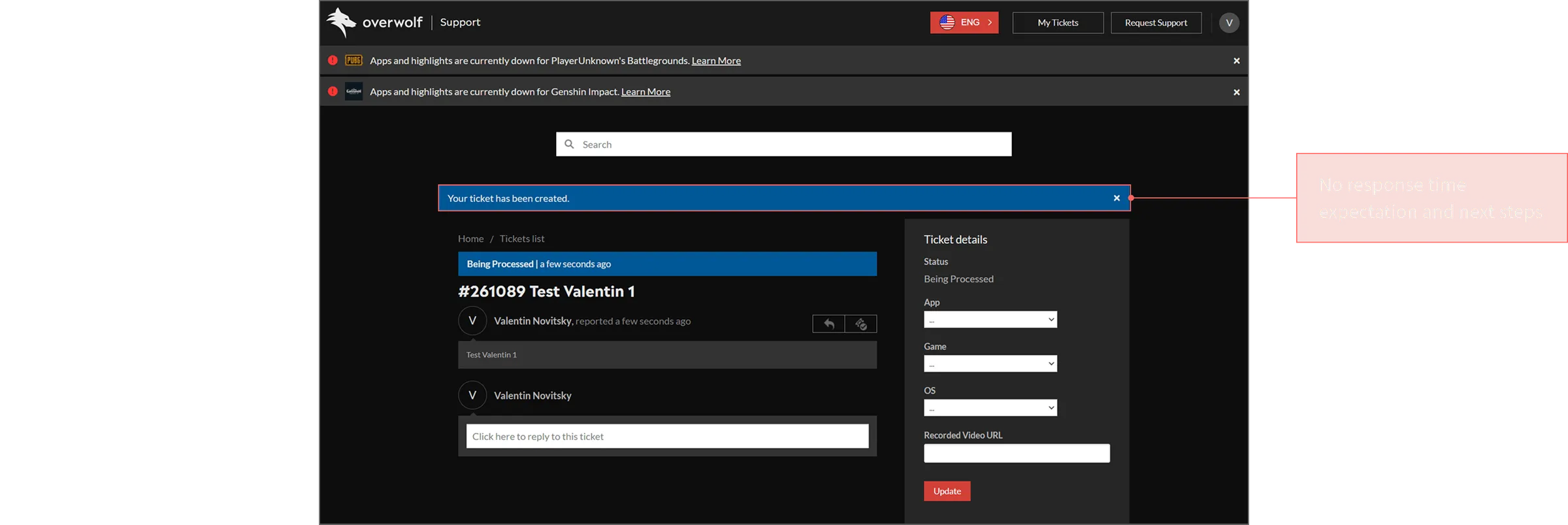Click the reply arrow icon
The width and height of the screenshot is (1568, 525).
tap(828, 324)
